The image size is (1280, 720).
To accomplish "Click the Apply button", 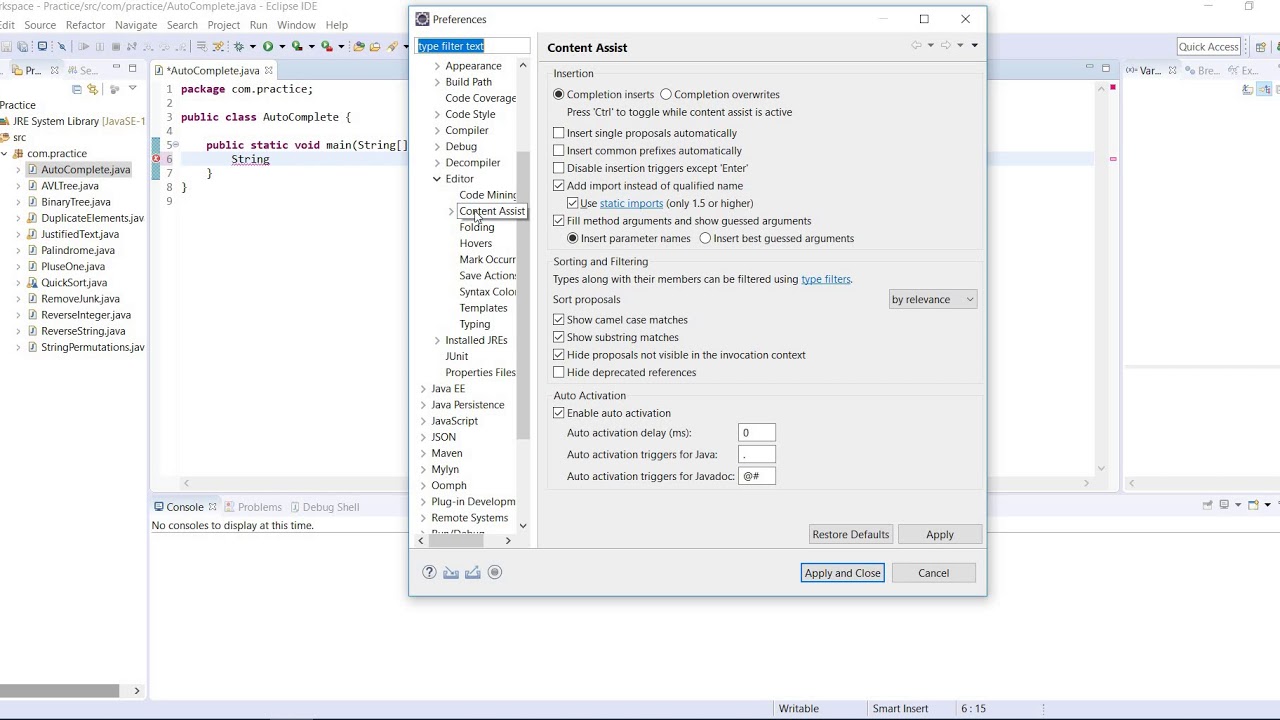I will point(940,534).
